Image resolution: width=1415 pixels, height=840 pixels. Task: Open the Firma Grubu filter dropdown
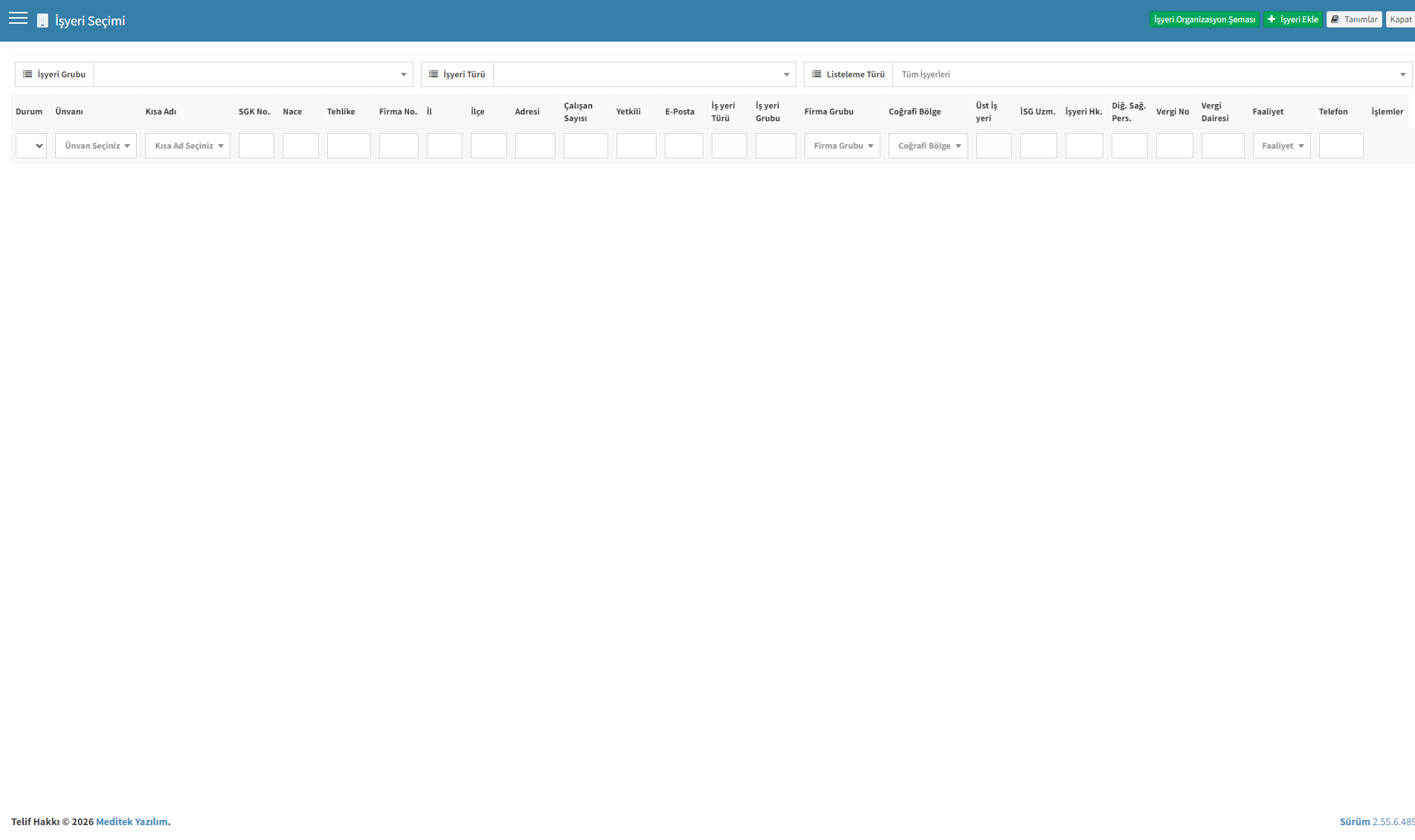click(842, 146)
